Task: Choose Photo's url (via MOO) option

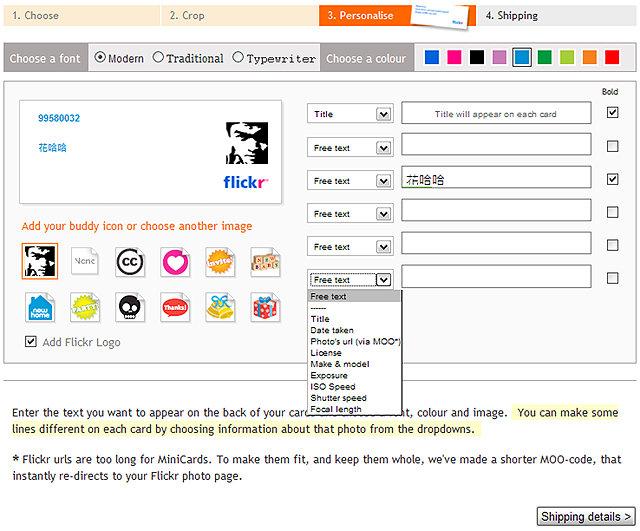Action: (x=355, y=342)
